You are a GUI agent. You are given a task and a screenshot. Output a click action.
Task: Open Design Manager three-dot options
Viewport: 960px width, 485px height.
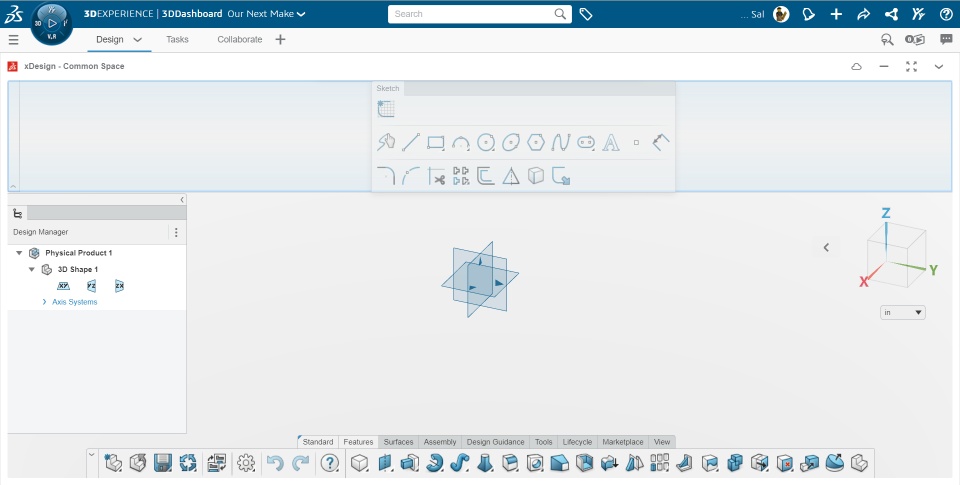(176, 232)
